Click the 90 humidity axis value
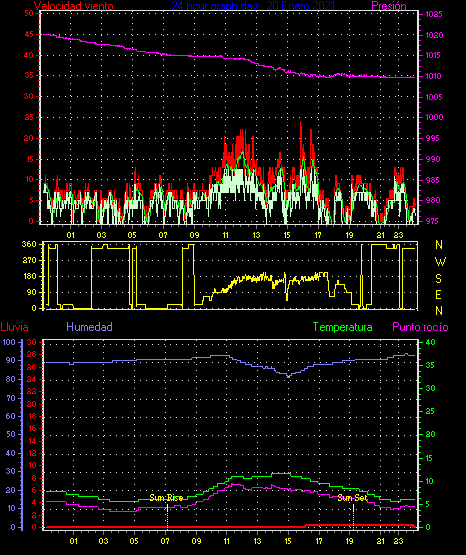 12,360
